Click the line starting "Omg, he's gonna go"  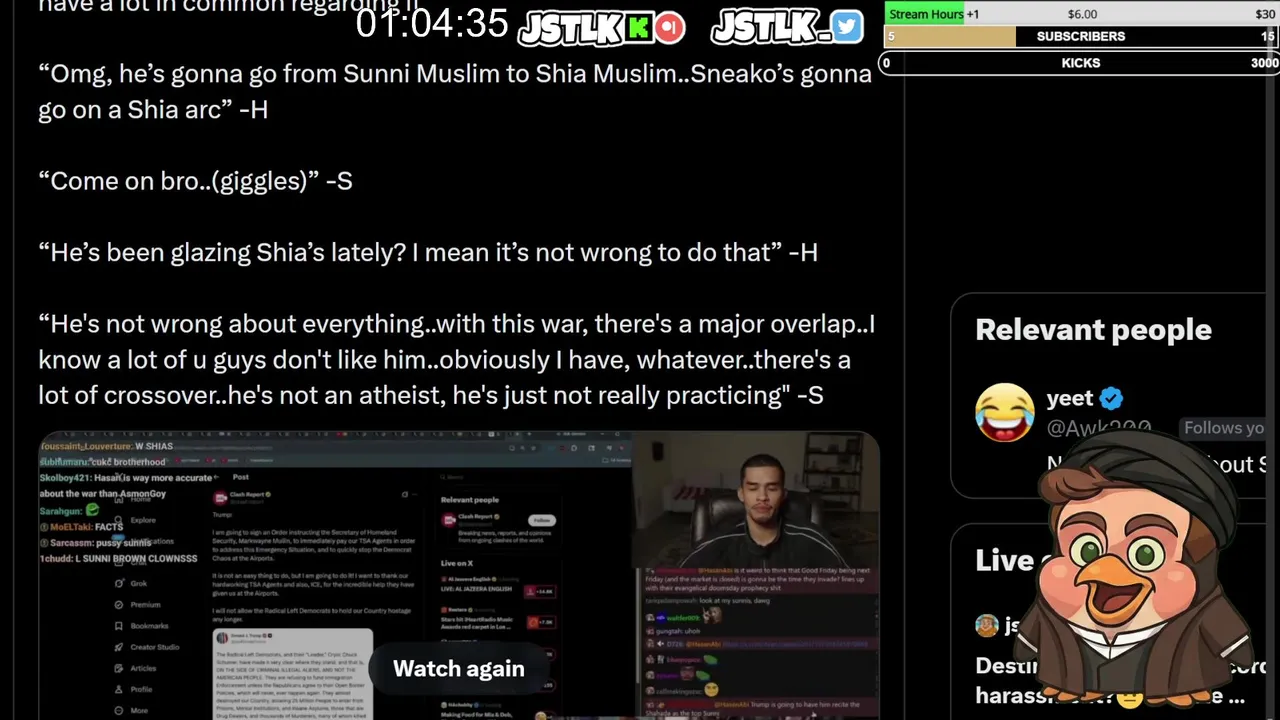pos(455,91)
